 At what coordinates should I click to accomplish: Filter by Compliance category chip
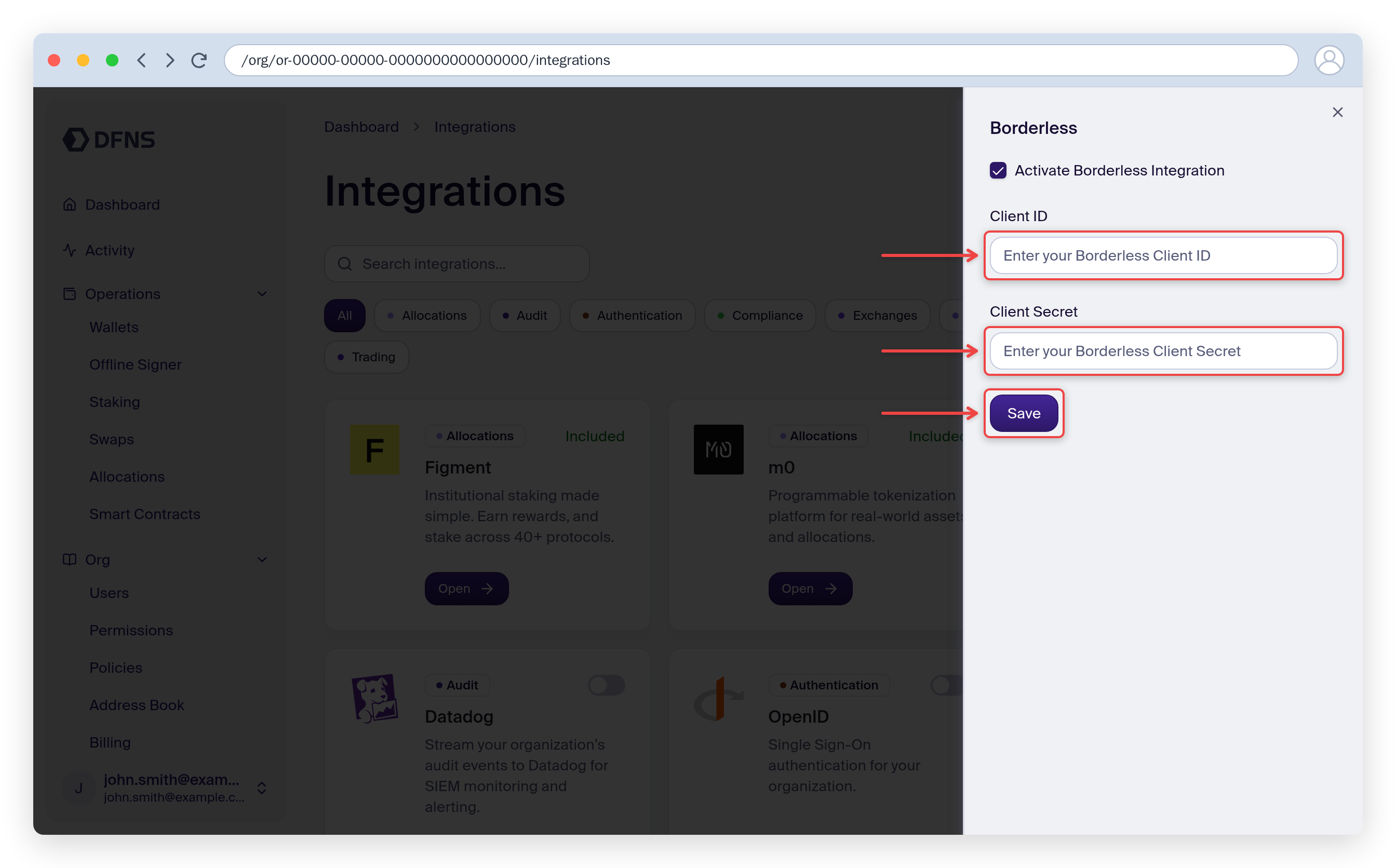pyautogui.click(x=760, y=316)
